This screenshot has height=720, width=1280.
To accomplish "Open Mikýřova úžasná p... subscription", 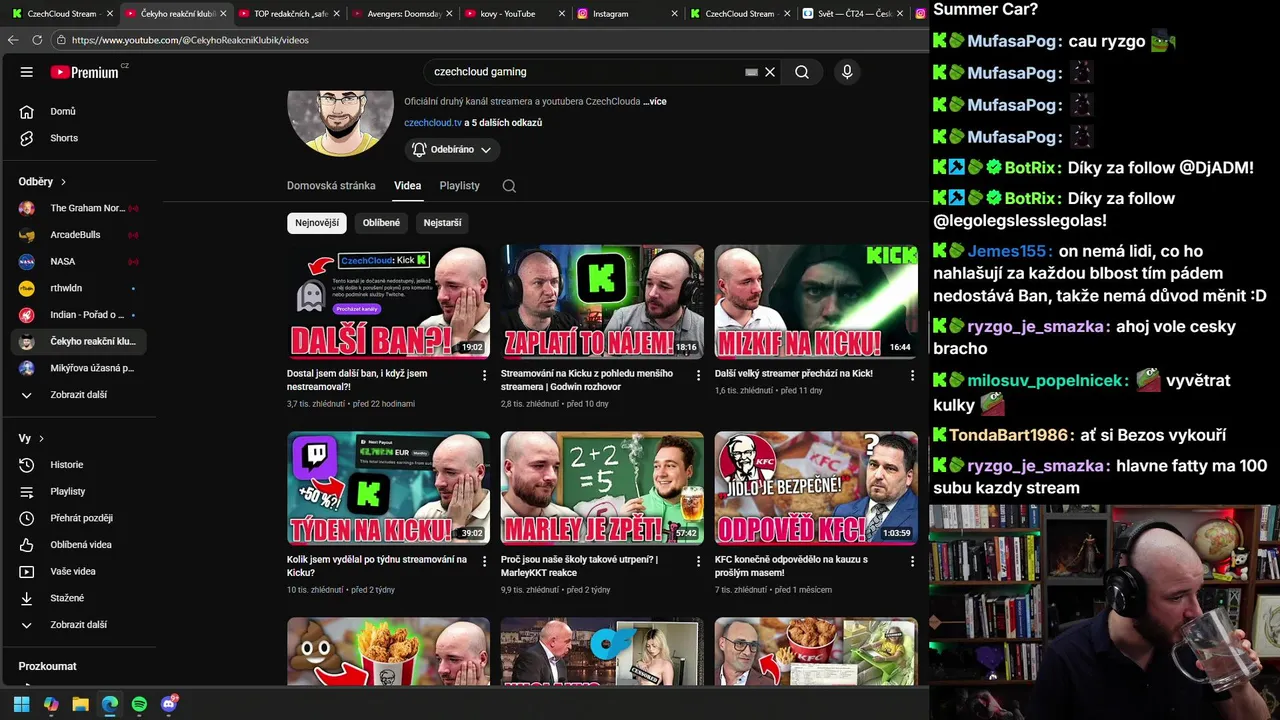I will point(79,368).
